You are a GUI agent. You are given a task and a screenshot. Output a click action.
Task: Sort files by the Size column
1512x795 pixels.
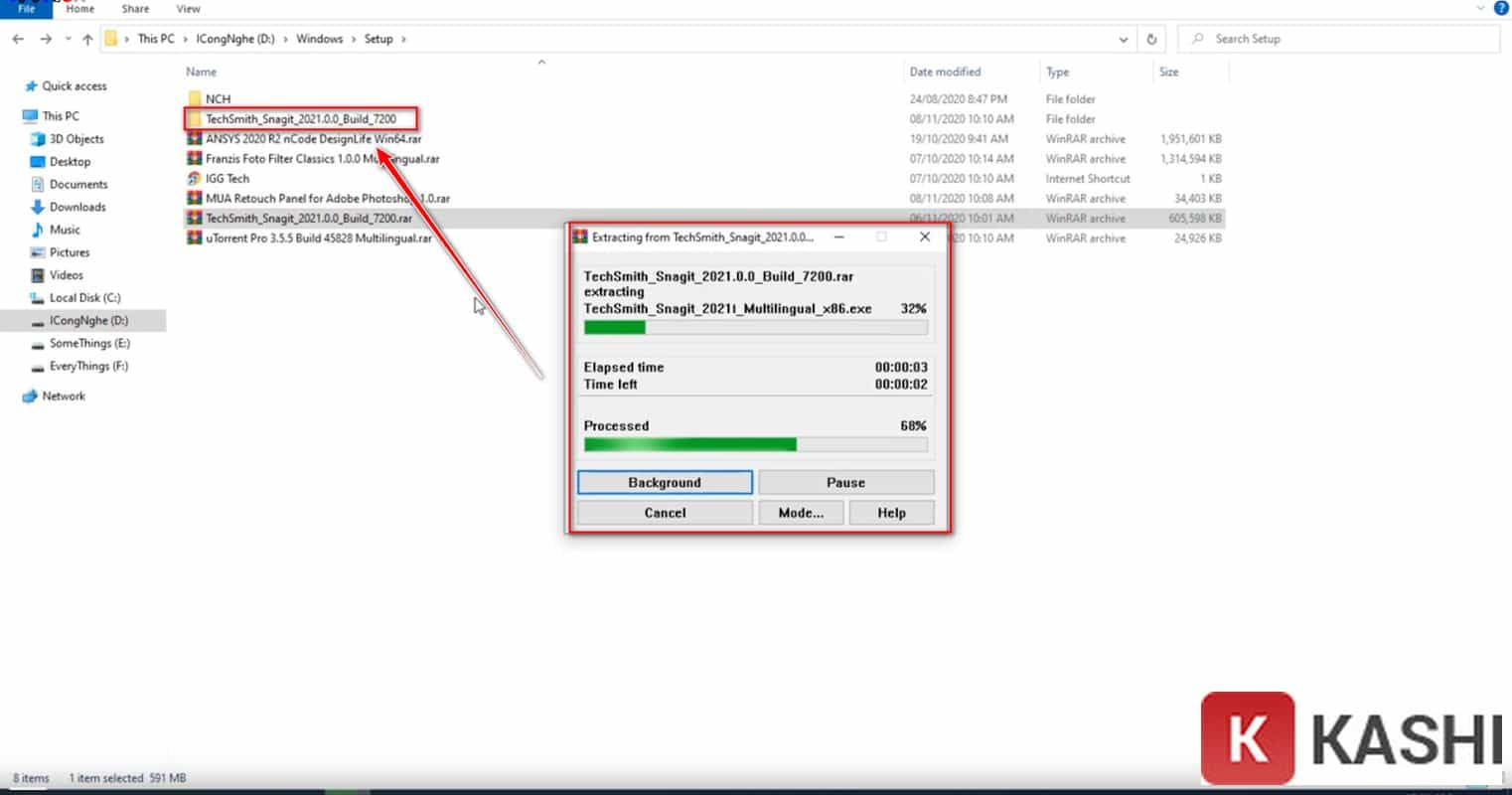tap(1169, 72)
